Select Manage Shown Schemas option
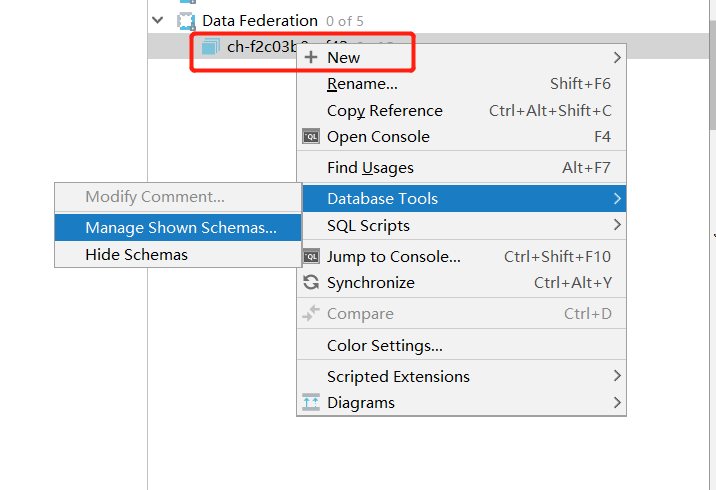716x490 pixels. point(181,228)
